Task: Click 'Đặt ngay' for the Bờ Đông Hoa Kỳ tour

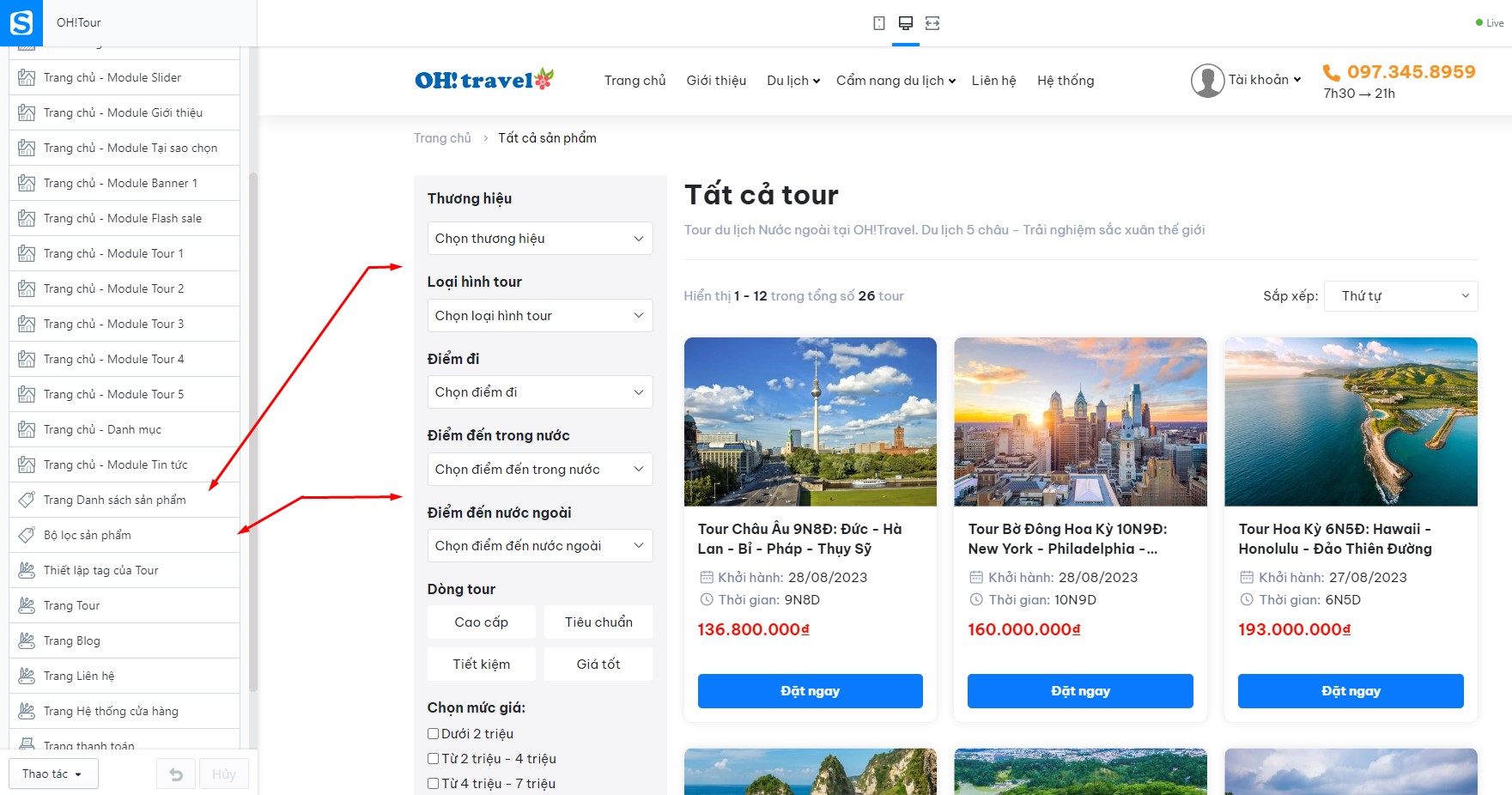Action: click(1080, 691)
